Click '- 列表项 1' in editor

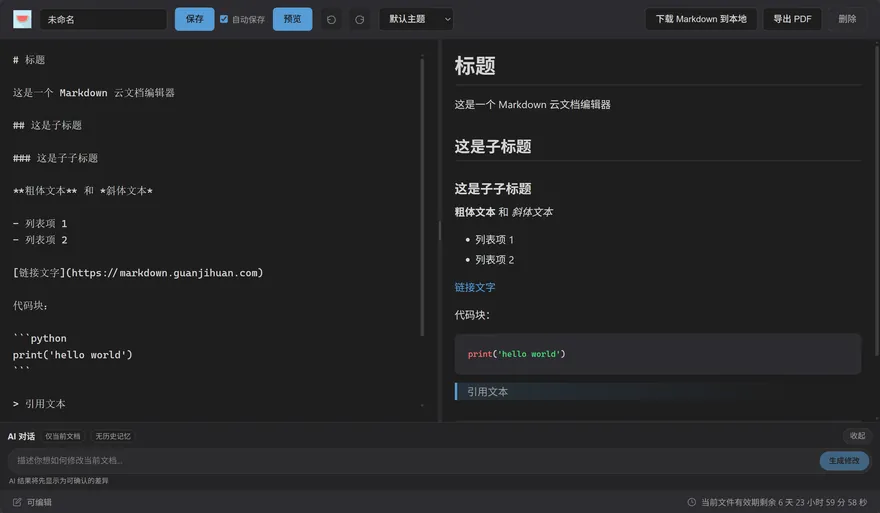[x=40, y=223]
